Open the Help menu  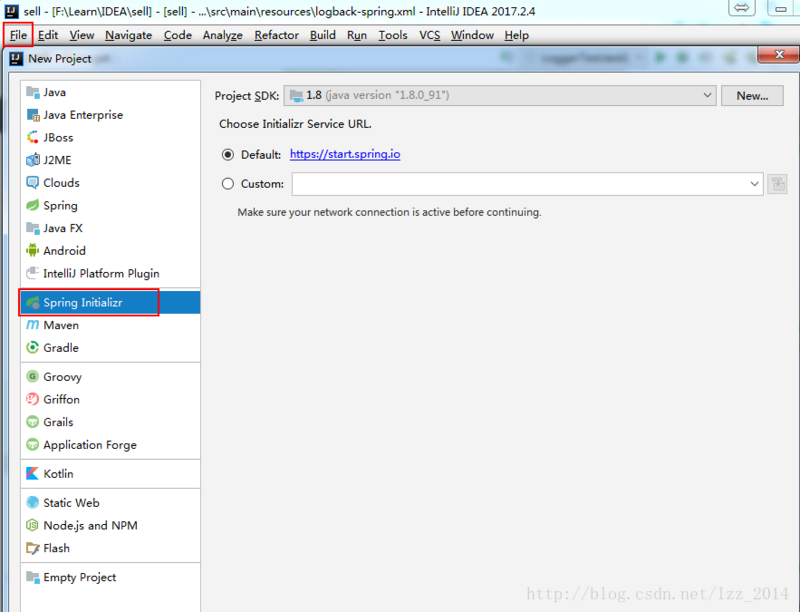pos(516,35)
